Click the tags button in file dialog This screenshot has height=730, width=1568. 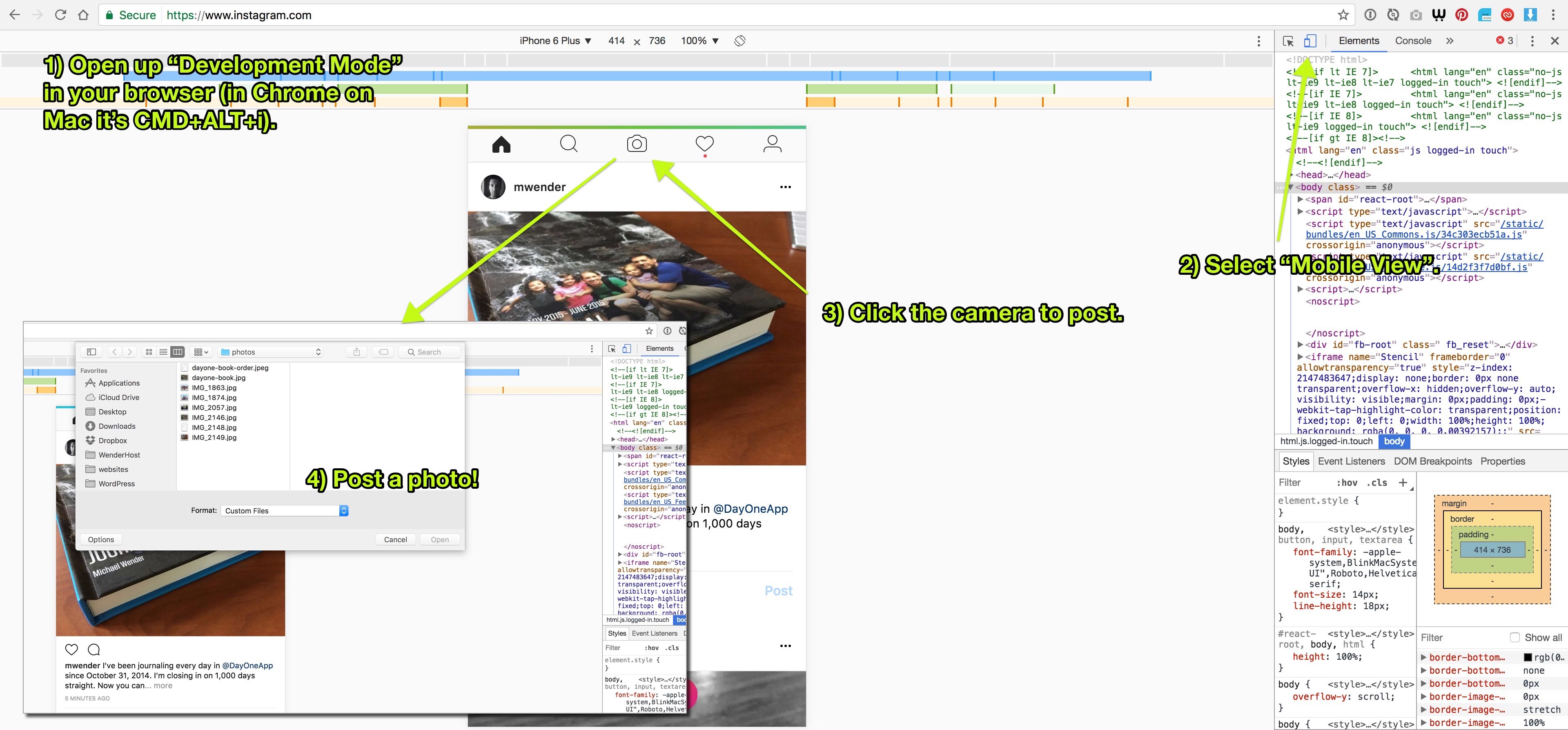(x=383, y=352)
